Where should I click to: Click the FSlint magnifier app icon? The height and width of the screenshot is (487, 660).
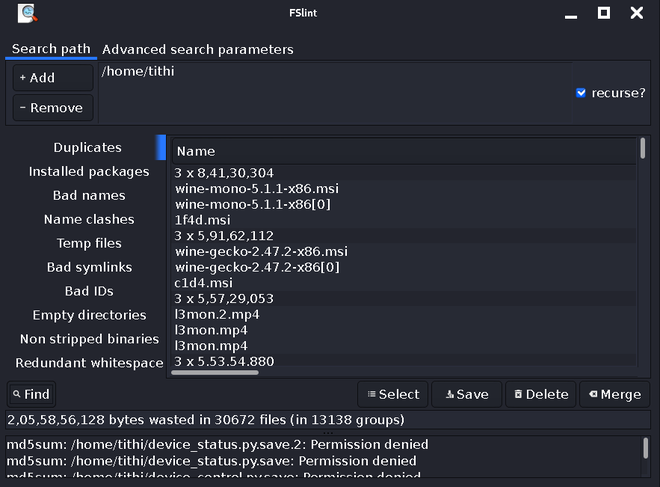click(28, 13)
